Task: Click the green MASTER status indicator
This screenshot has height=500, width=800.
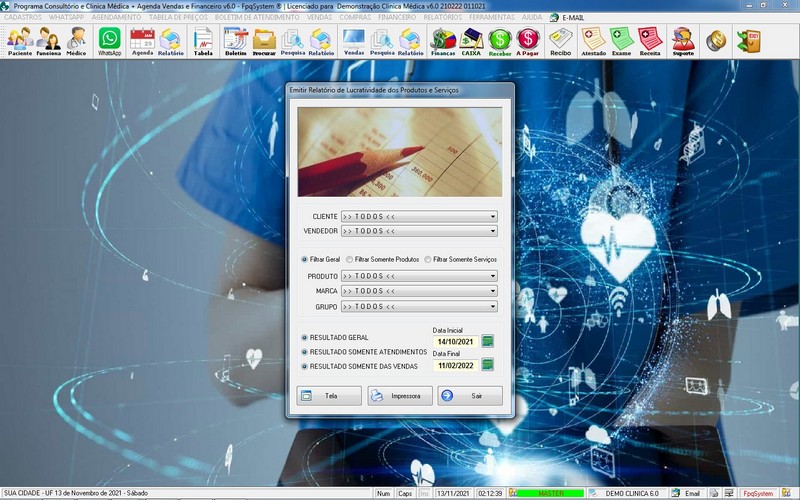Action: (x=550, y=493)
